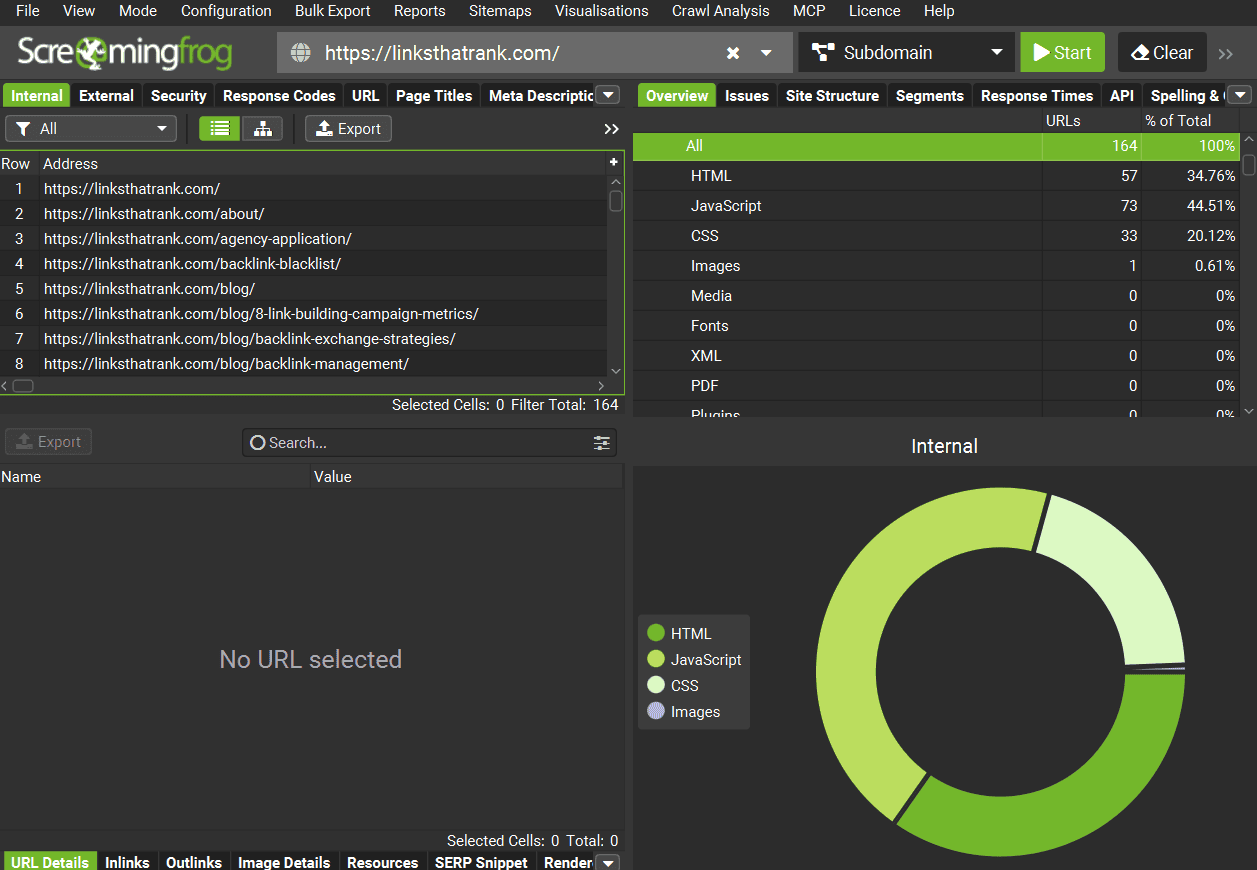Switch to the Site Structure tab
Screen dimensions: 1257x870
[832, 96]
